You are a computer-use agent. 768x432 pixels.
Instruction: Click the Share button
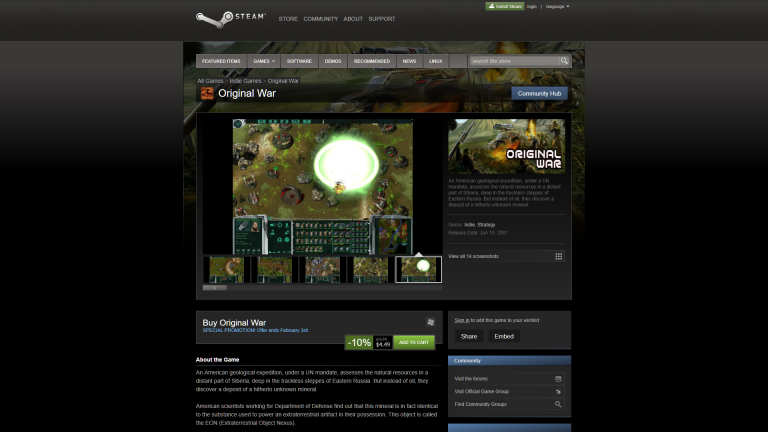[x=469, y=336]
